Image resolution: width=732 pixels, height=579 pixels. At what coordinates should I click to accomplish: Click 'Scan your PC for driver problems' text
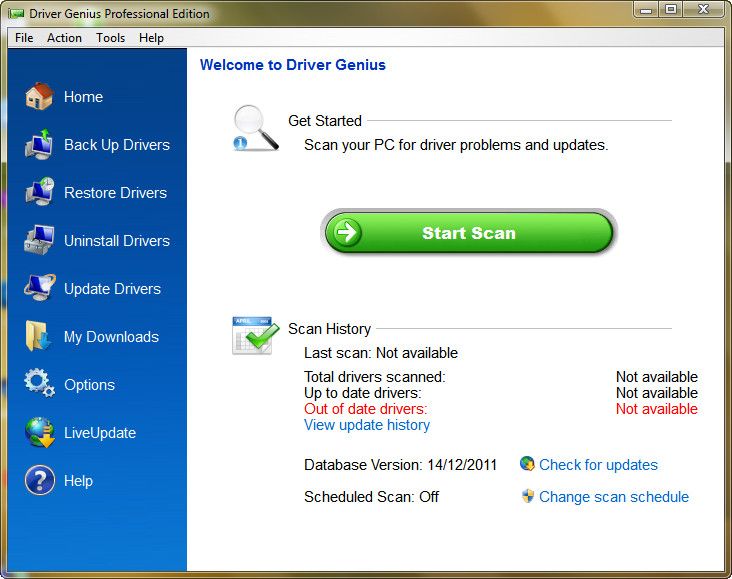point(456,145)
